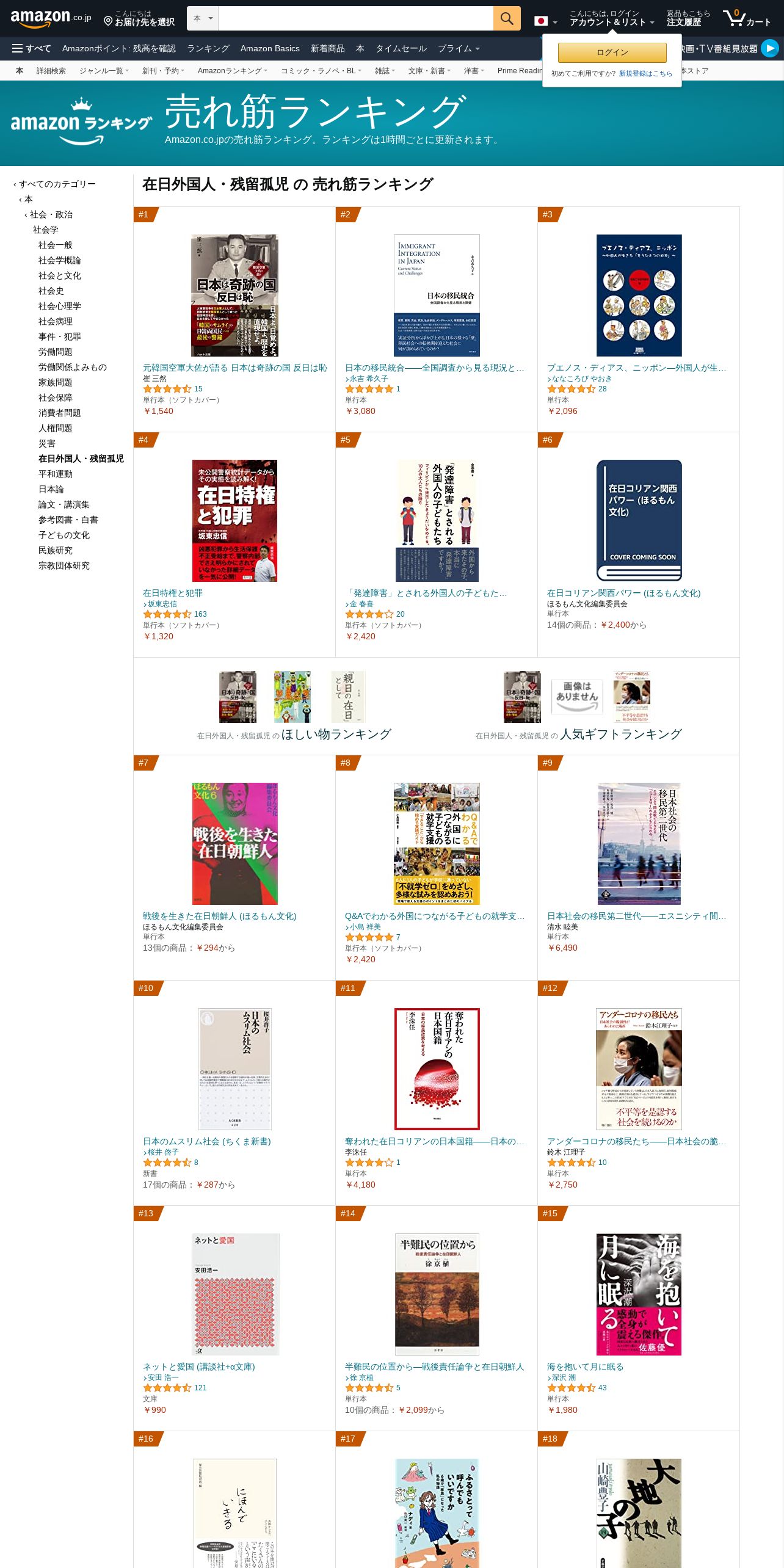Expand the アカウント＆リスト dropdown
Viewport: 784px width, 1568px height.
611,18
